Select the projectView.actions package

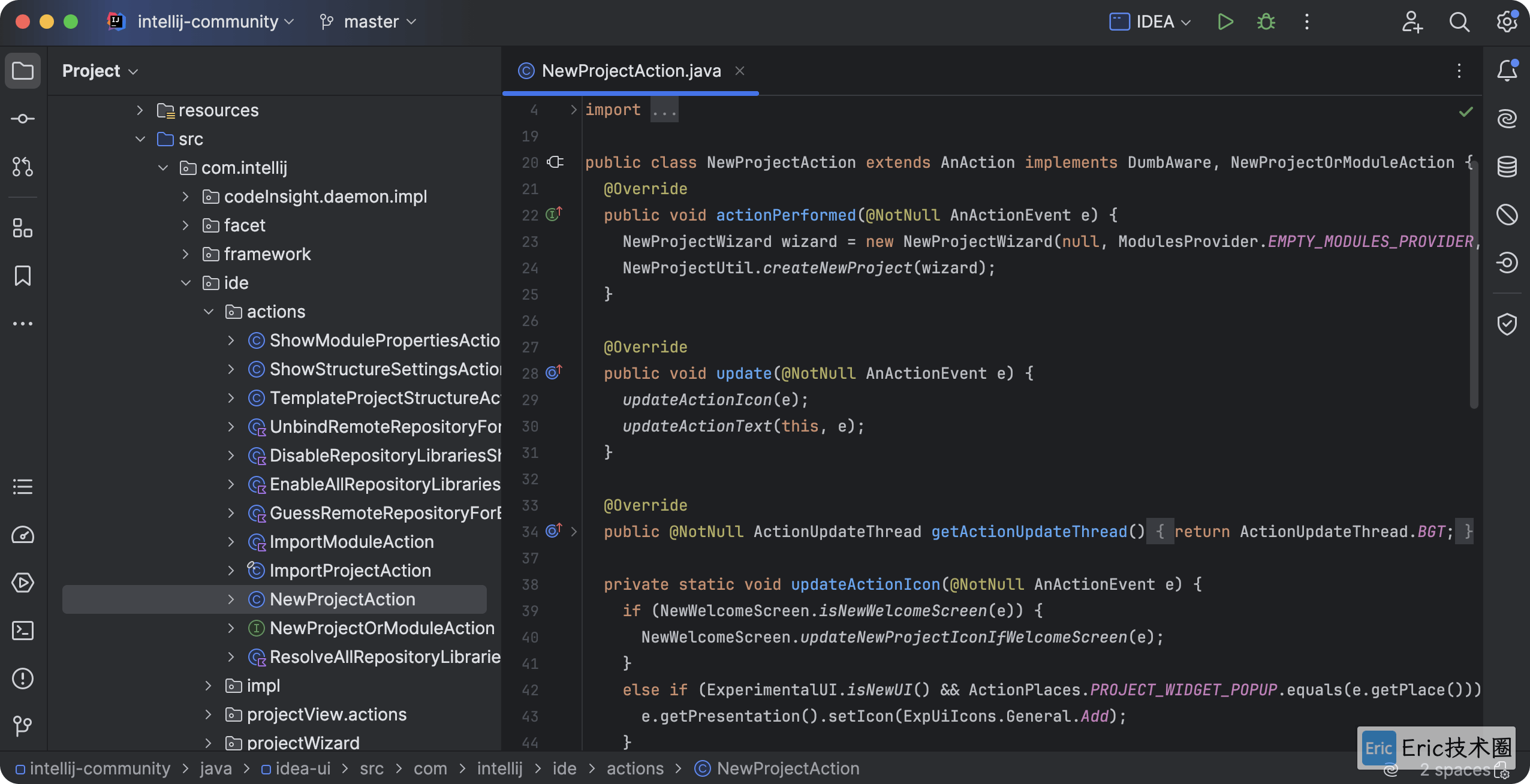point(326,714)
